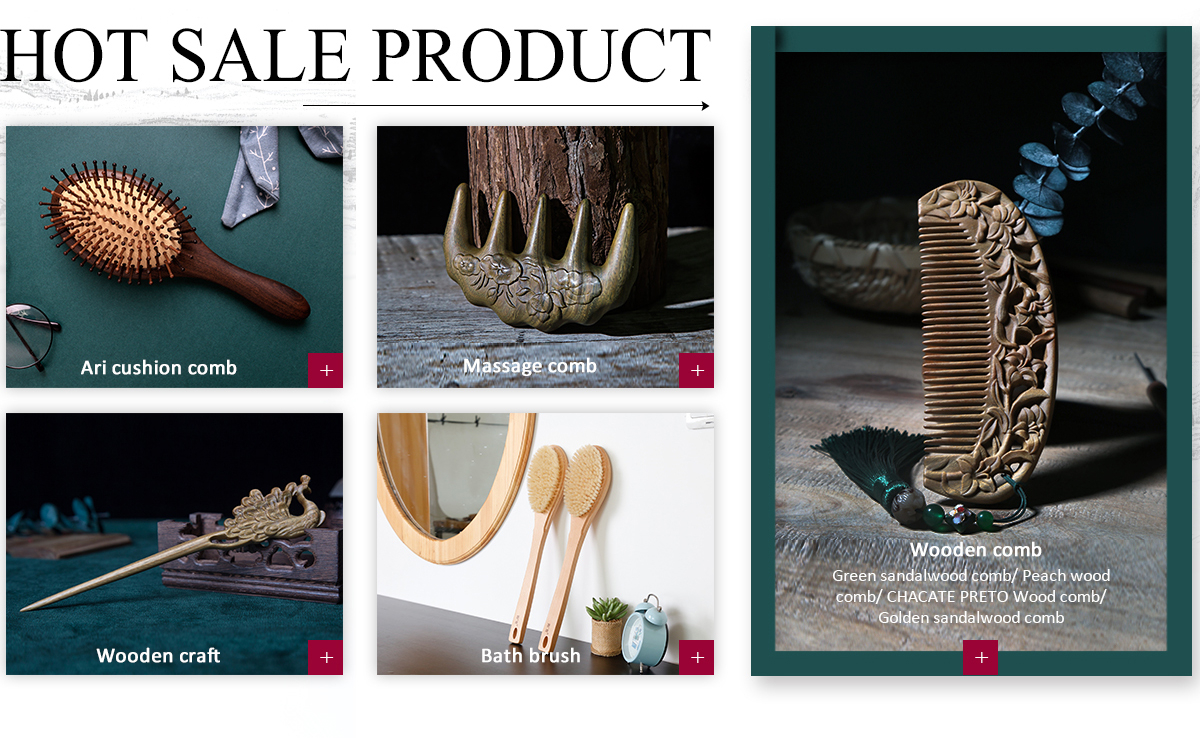Open the Bath brush label

[530, 656]
